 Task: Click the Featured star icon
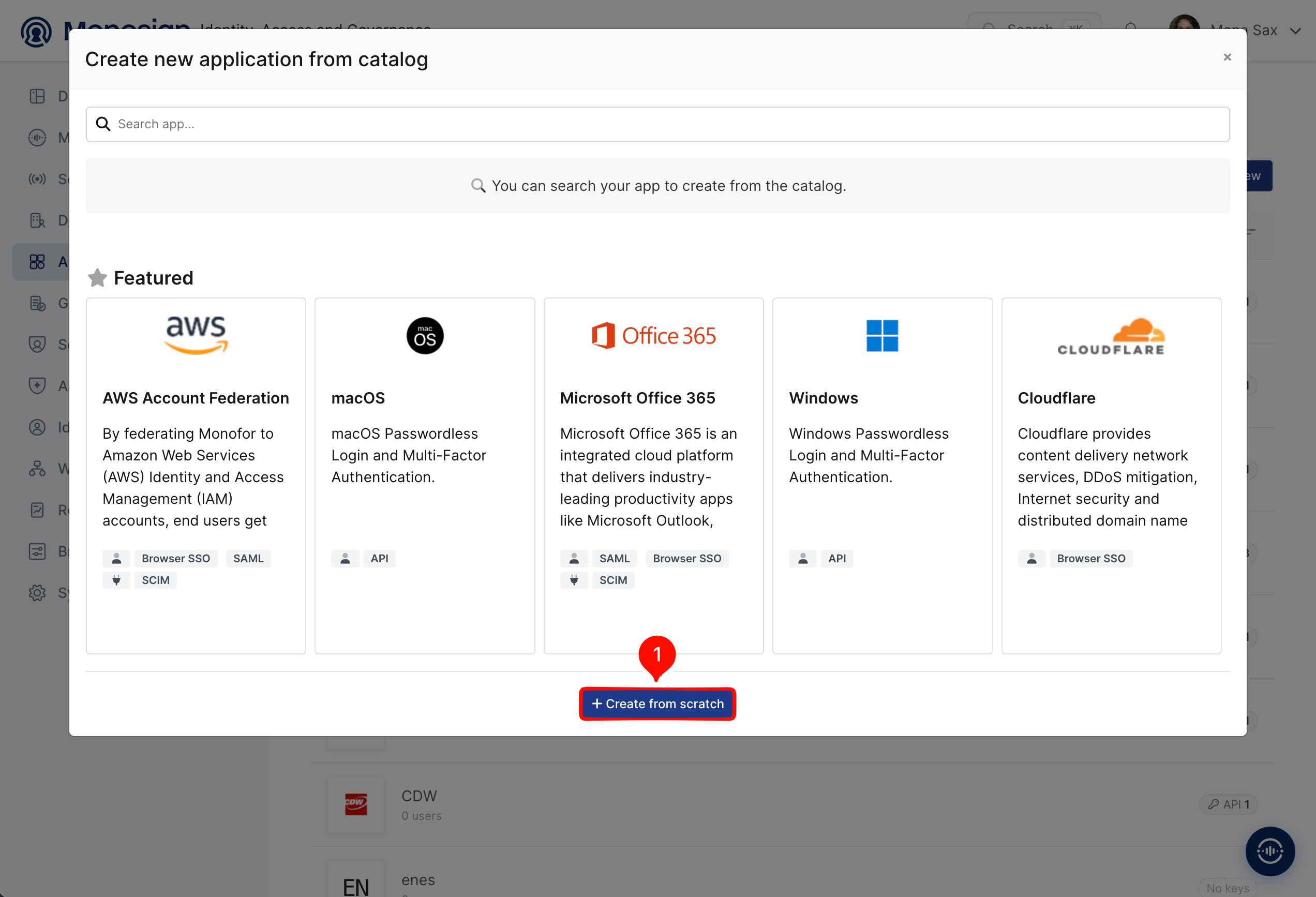click(97, 277)
